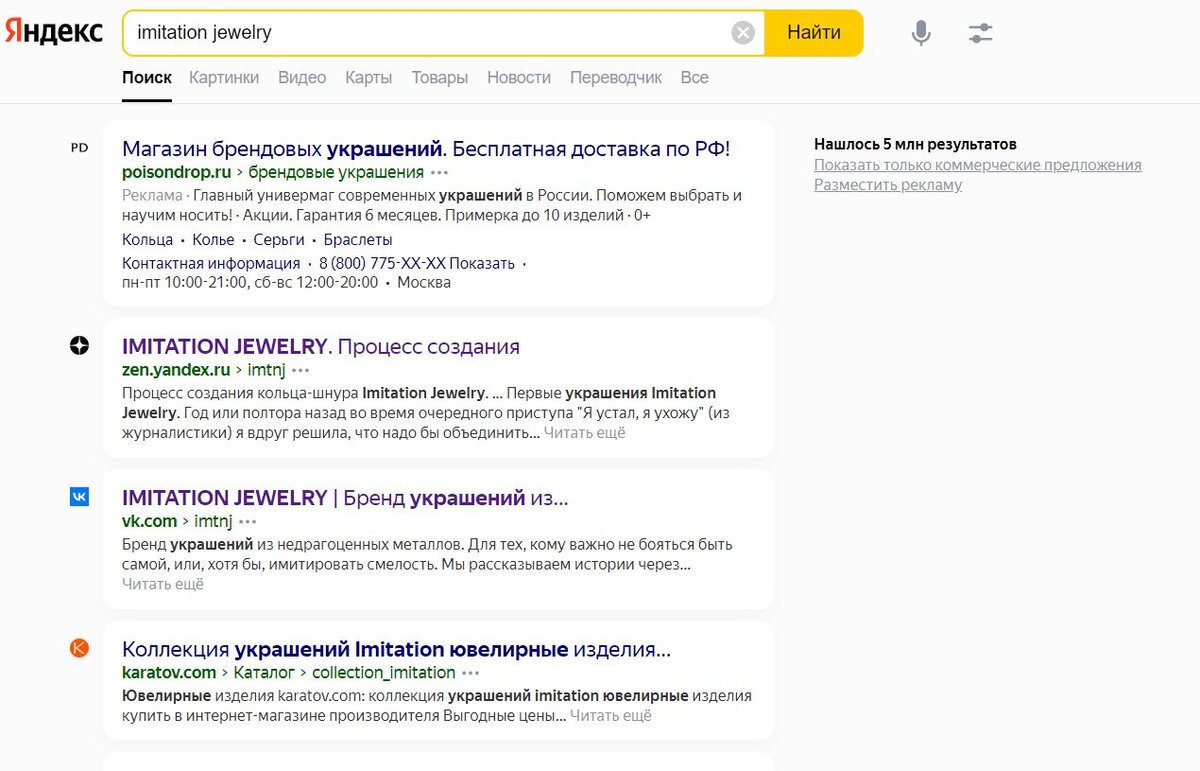Click the Zen favicon beside zen.yandex.ru result
The image size is (1200, 771).
[79, 345]
